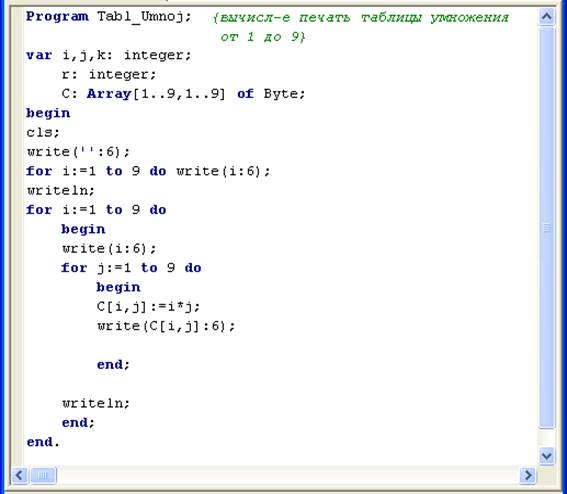Click the final 'end.' line
Image resolution: width=567 pixels, height=494 pixels.
(x=43, y=442)
